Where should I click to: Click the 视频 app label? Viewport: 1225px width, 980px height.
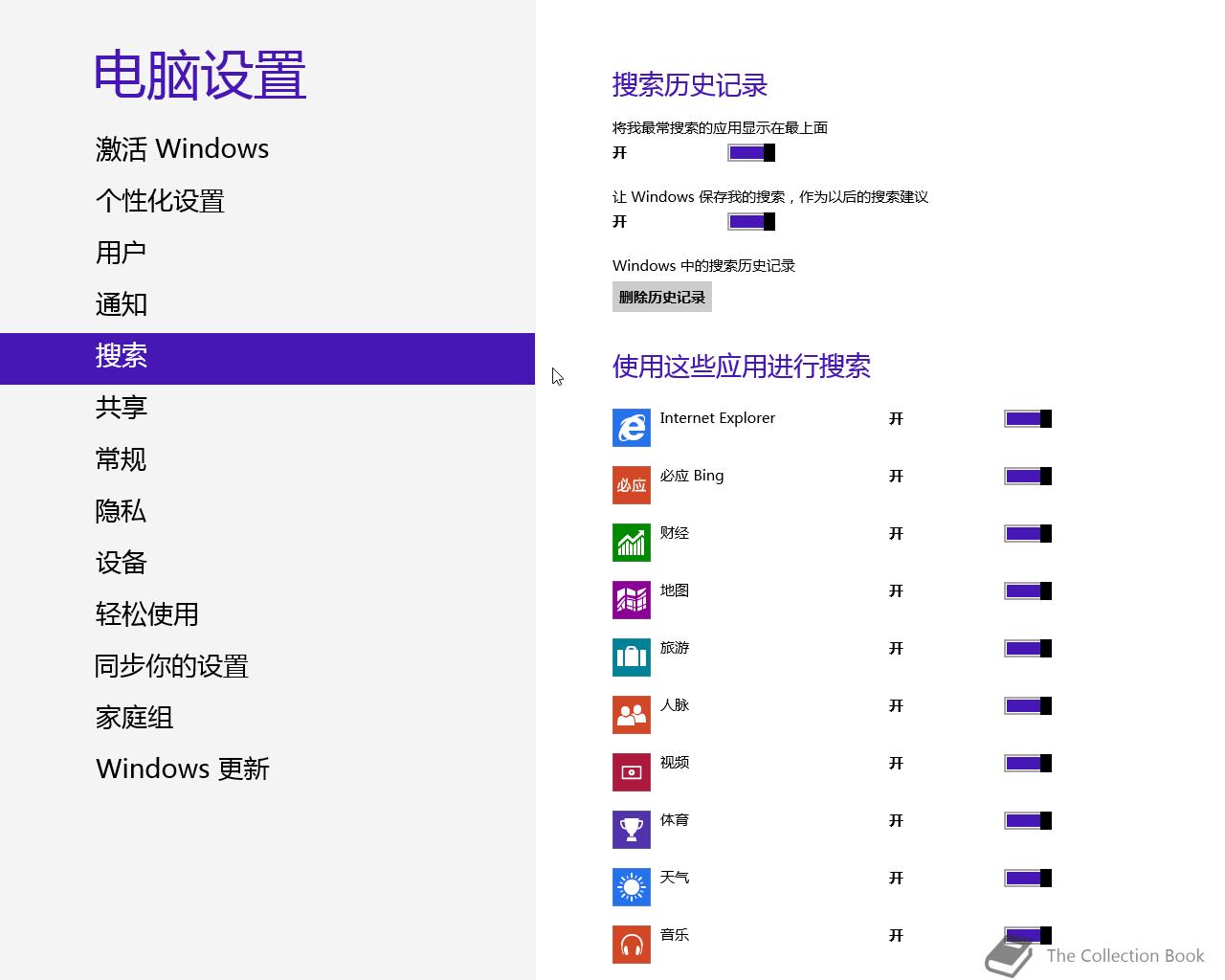(675, 763)
